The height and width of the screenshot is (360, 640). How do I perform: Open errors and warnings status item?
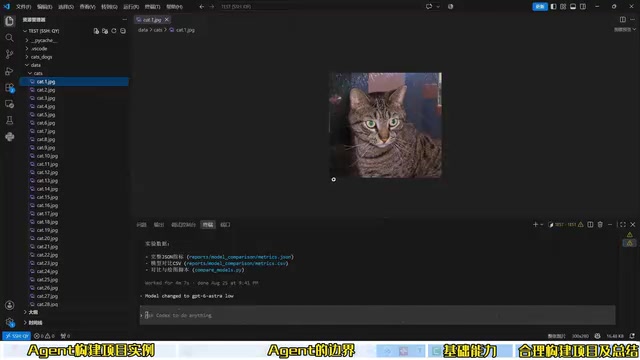45,336
